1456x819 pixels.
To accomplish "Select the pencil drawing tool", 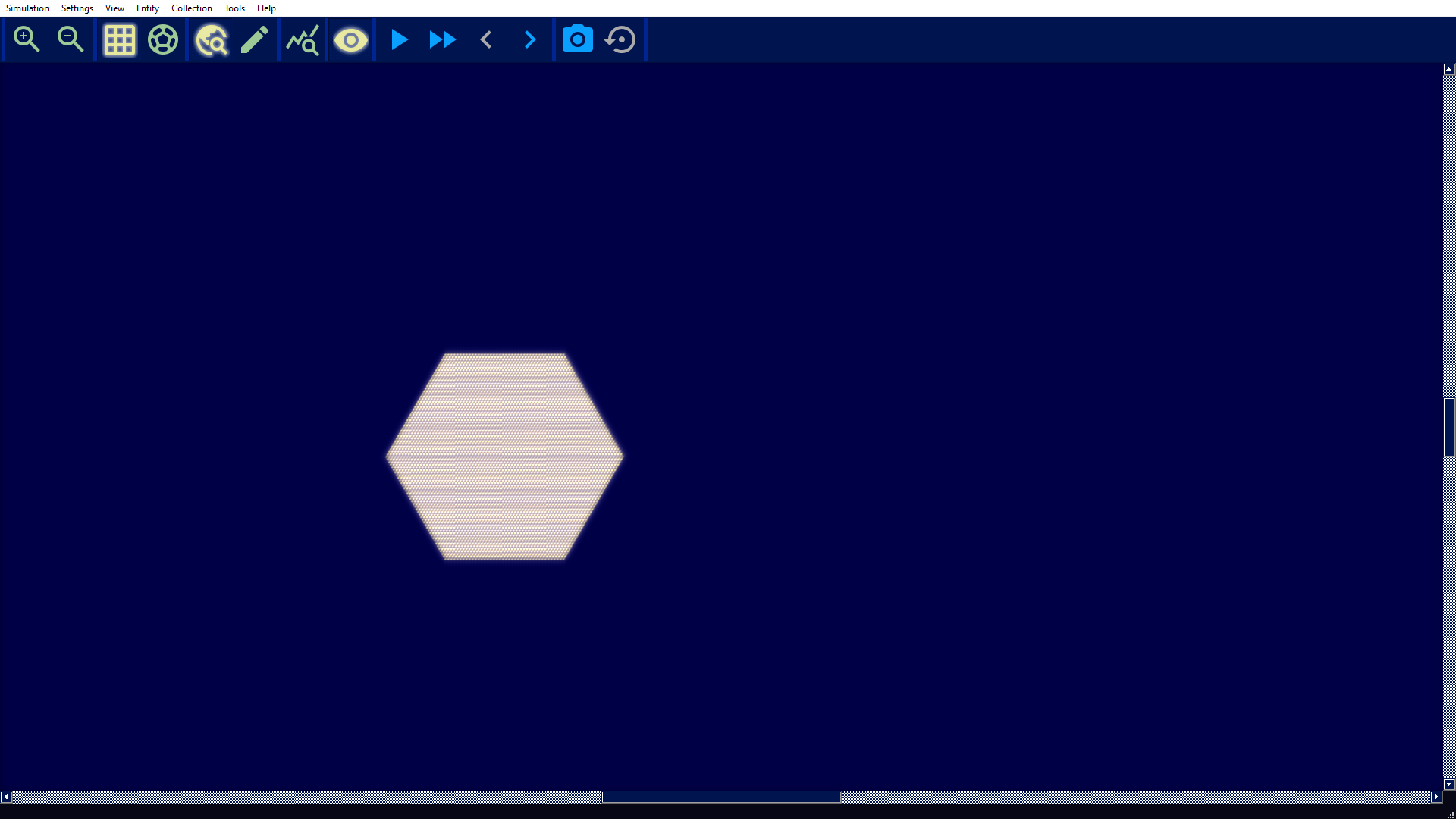I will (x=255, y=39).
